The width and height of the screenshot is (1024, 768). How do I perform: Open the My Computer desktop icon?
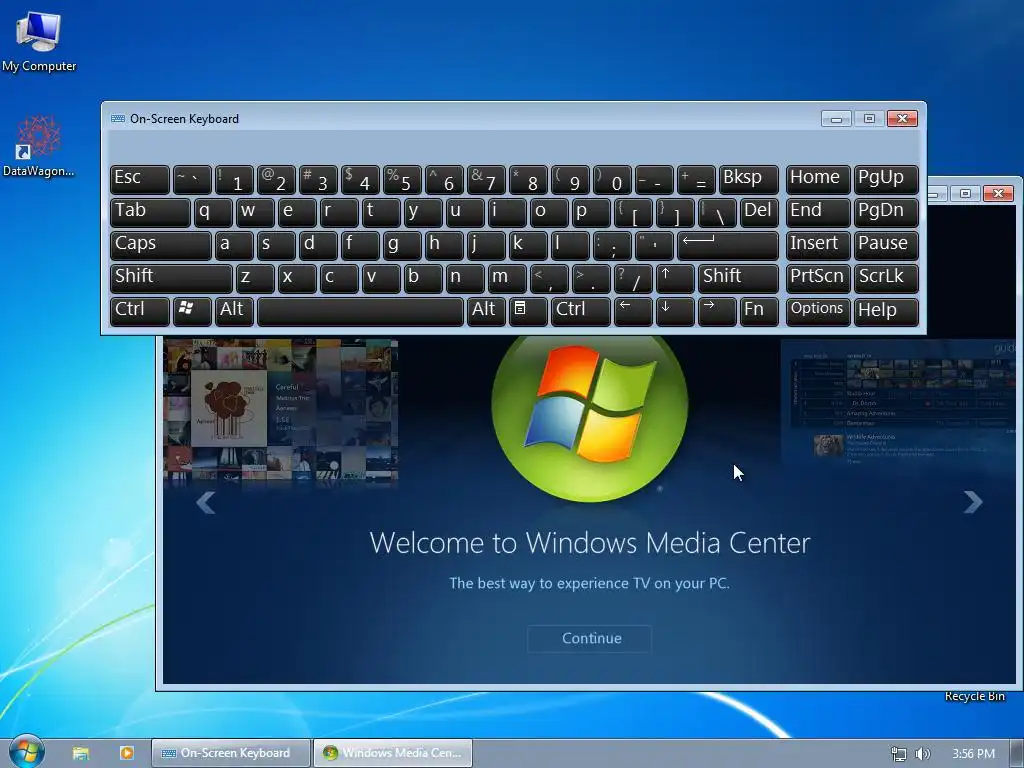(39, 40)
